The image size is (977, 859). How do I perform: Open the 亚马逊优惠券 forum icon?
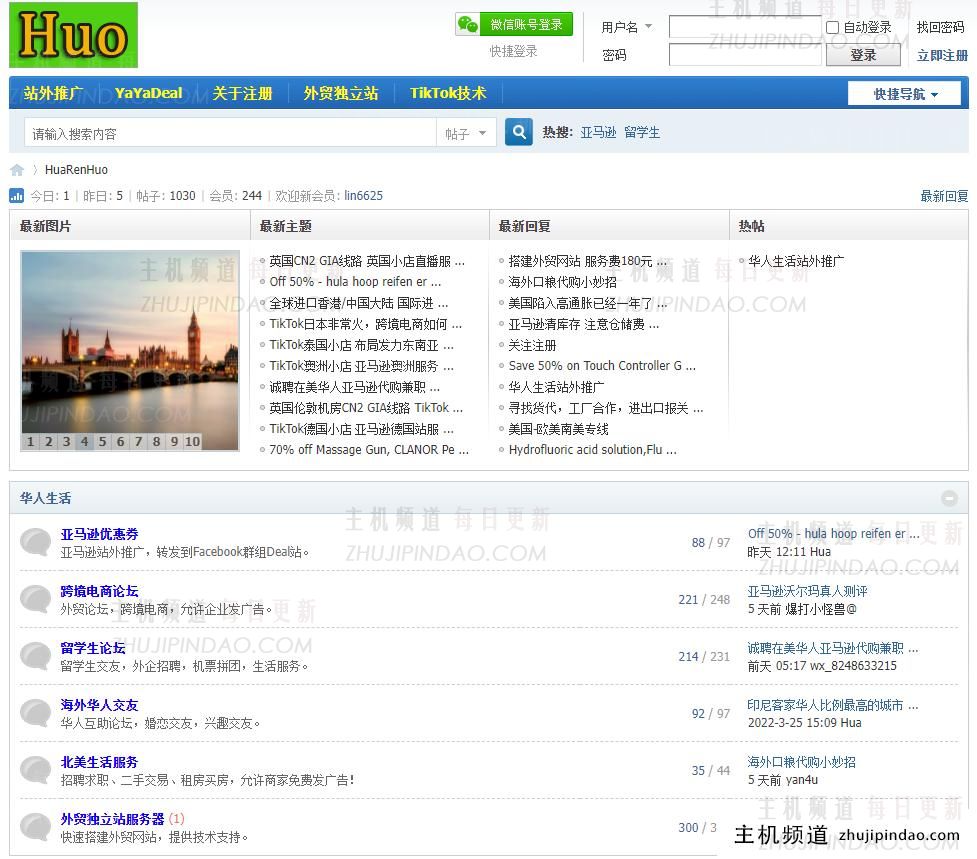tap(34, 541)
